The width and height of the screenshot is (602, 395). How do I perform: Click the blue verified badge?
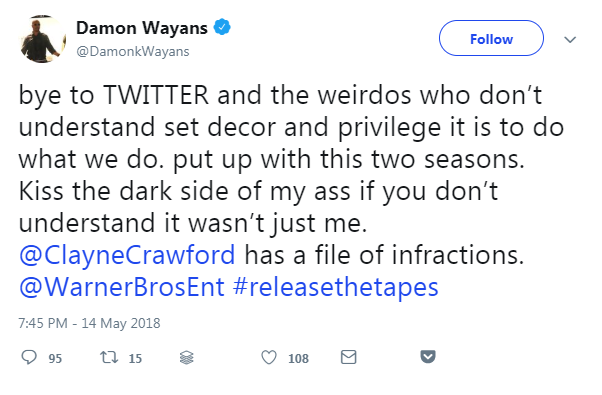[222, 28]
